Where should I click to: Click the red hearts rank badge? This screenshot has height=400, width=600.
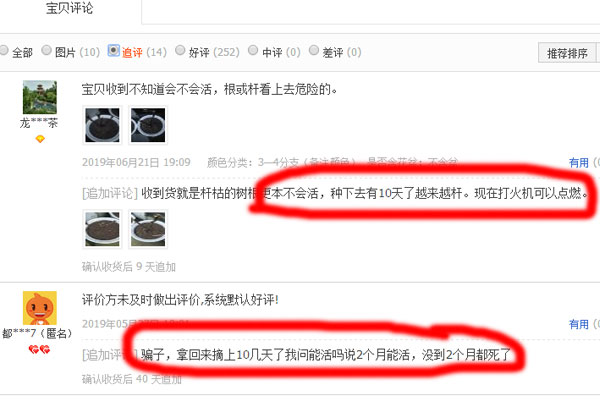coord(39,349)
